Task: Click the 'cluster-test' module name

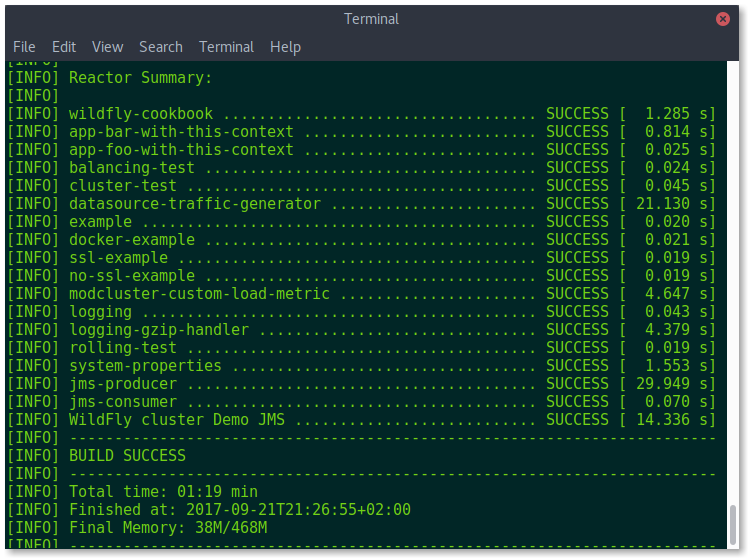Action: pos(123,186)
